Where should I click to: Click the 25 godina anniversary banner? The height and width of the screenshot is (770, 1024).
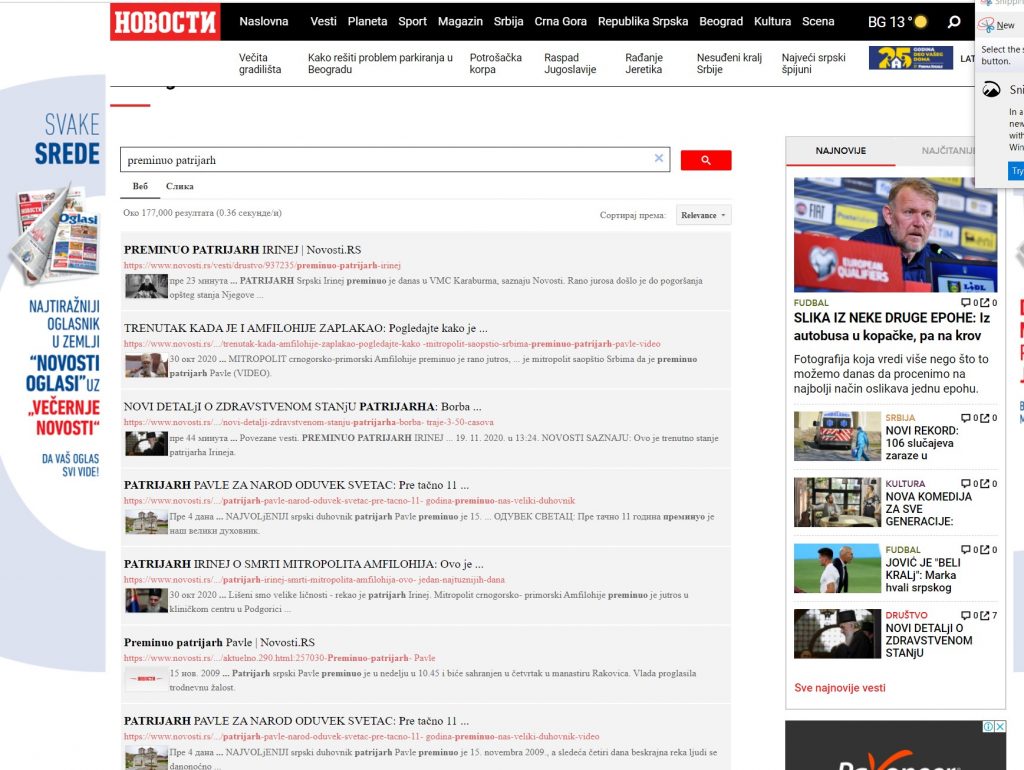[x=910, y=58]
